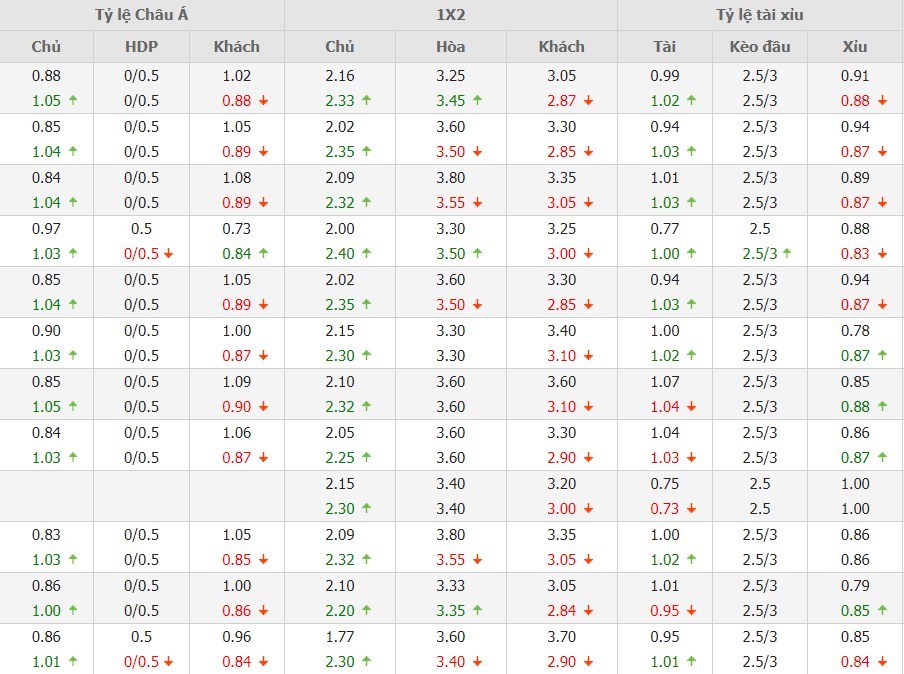904x674 pixels.
Task: Select the Tỷ lệ Châu Á header
Action: pyautogui.click(x=142, y=15)
